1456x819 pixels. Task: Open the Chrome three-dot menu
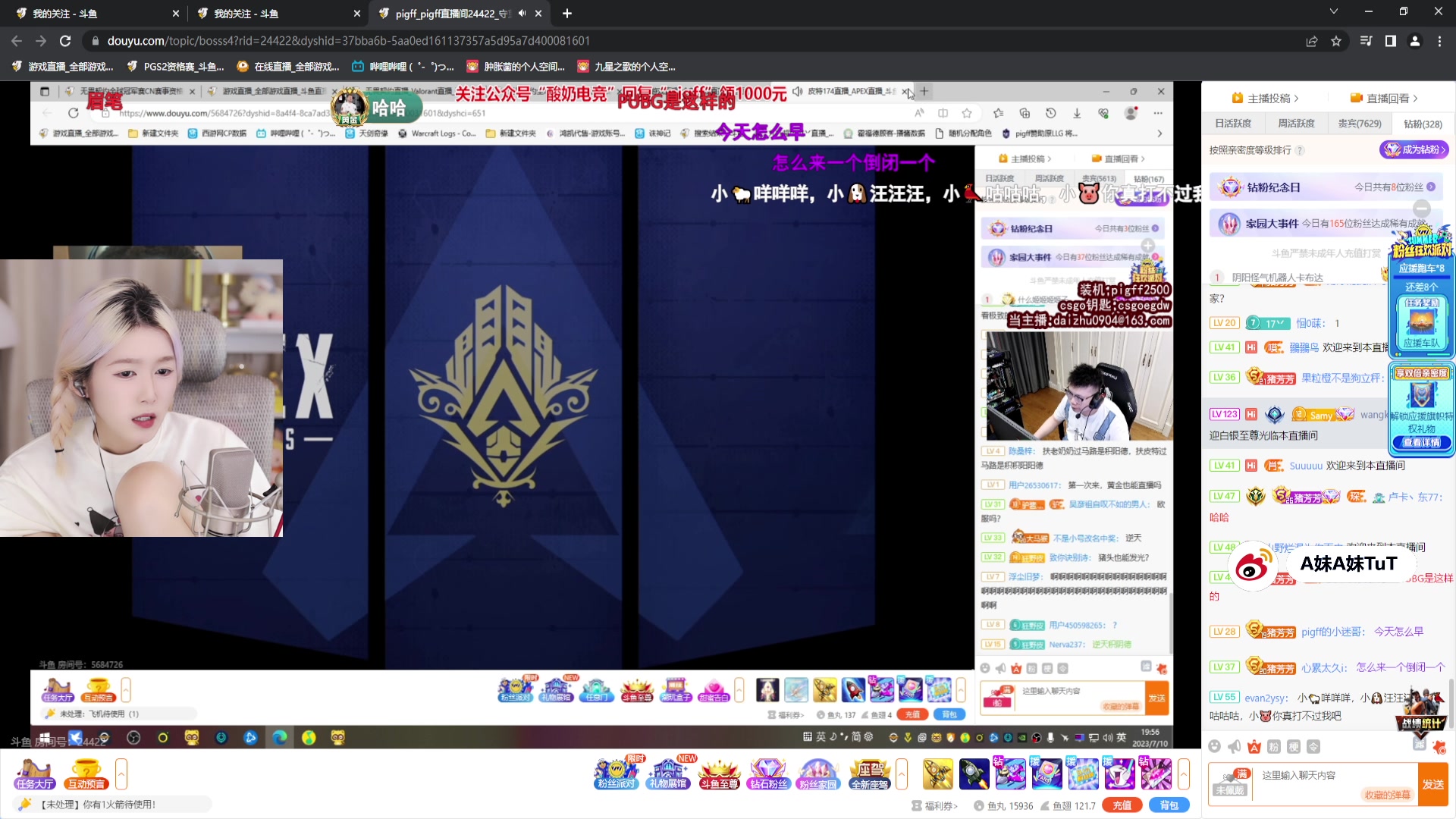[1439, 41]
